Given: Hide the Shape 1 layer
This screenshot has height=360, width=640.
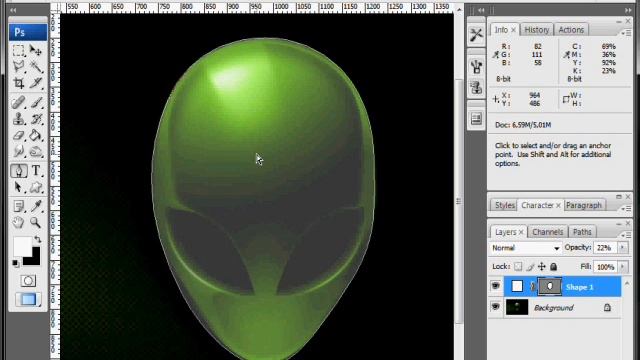Looking at the screenshot, I should tap(496, 286).
